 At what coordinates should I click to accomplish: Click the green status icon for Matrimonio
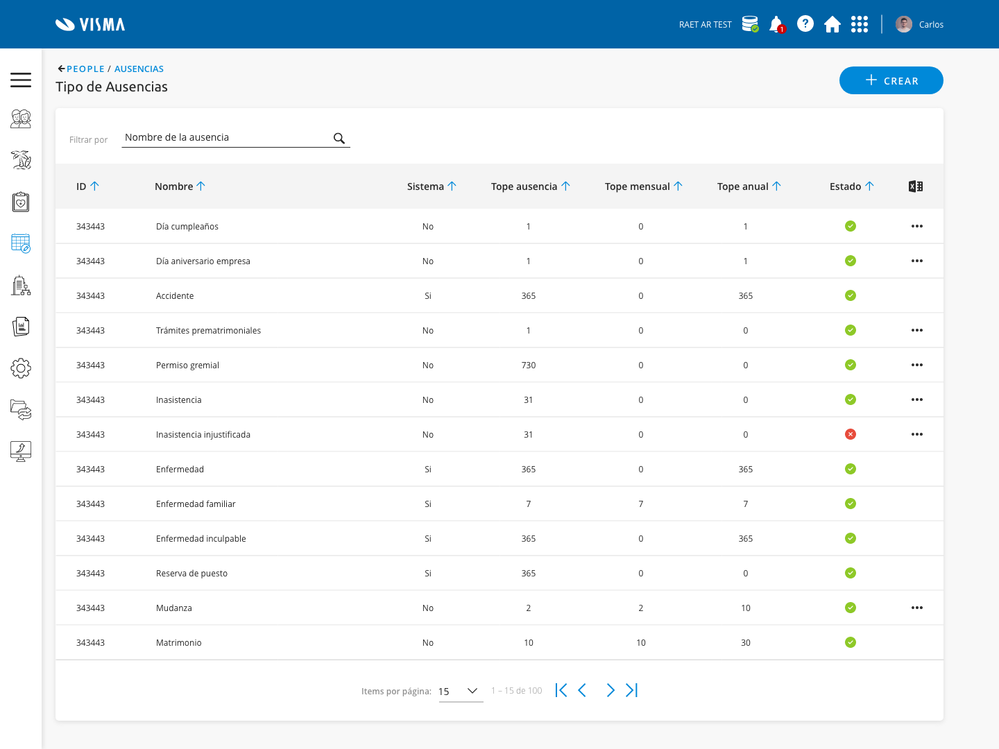[x=850, y=642]
